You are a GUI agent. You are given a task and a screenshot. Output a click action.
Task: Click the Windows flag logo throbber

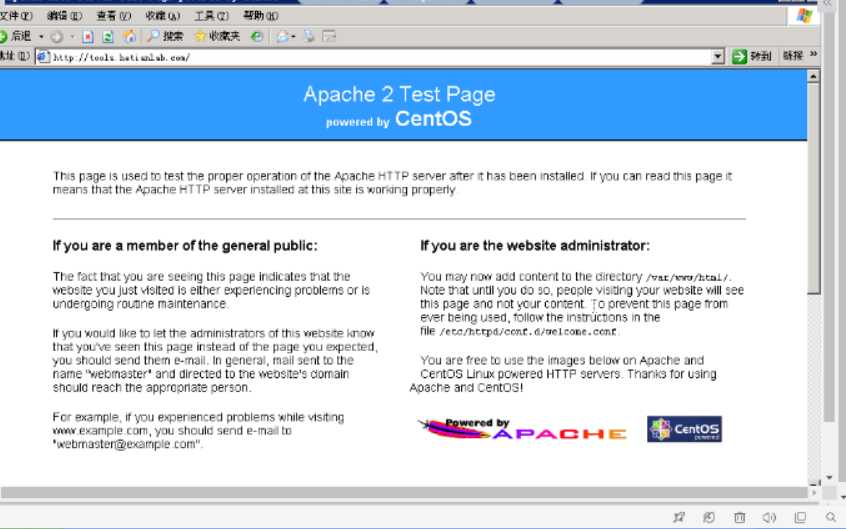804,16
